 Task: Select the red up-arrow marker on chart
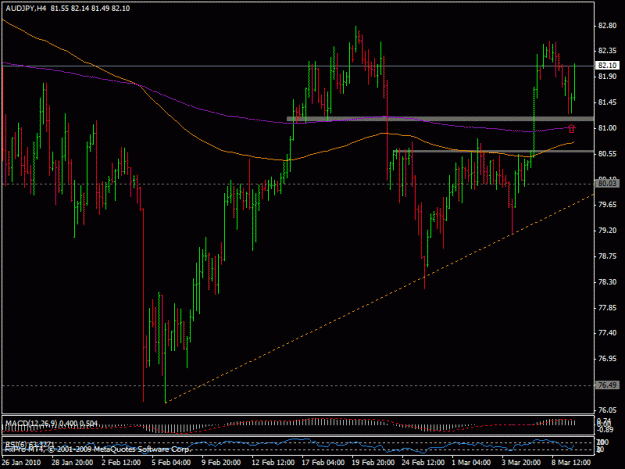[x=571, y=128]
